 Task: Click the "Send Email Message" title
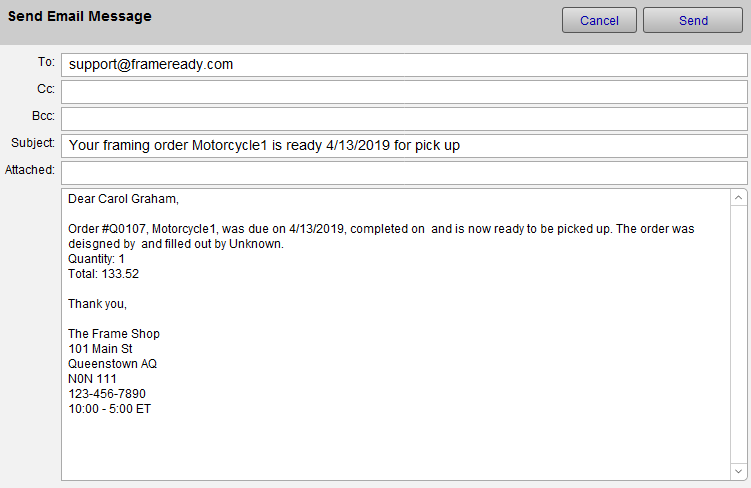80,17
